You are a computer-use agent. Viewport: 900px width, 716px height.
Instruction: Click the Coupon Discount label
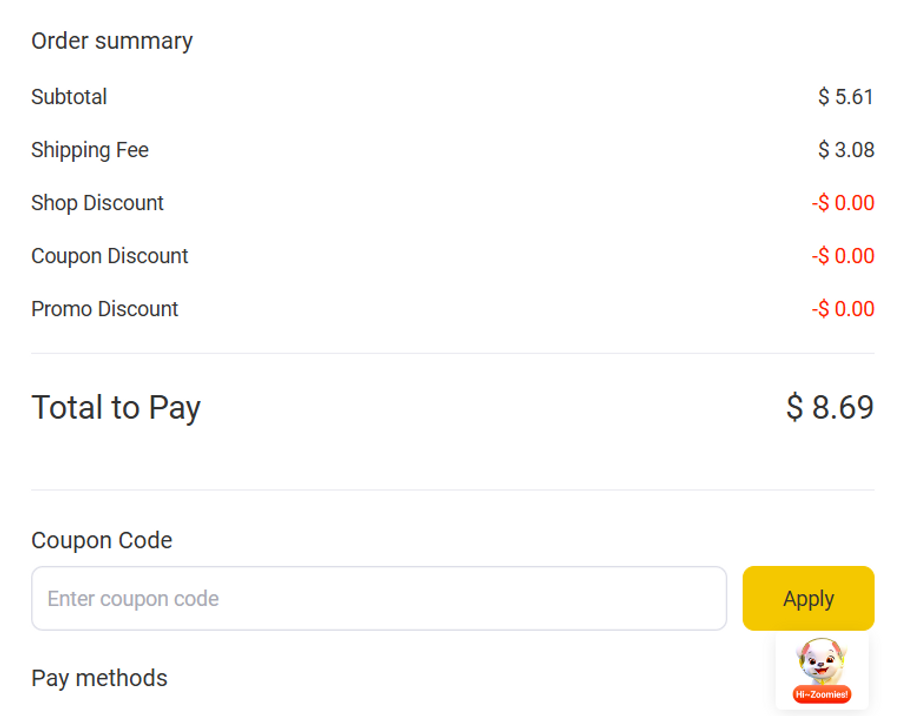(x=110, y=256)
